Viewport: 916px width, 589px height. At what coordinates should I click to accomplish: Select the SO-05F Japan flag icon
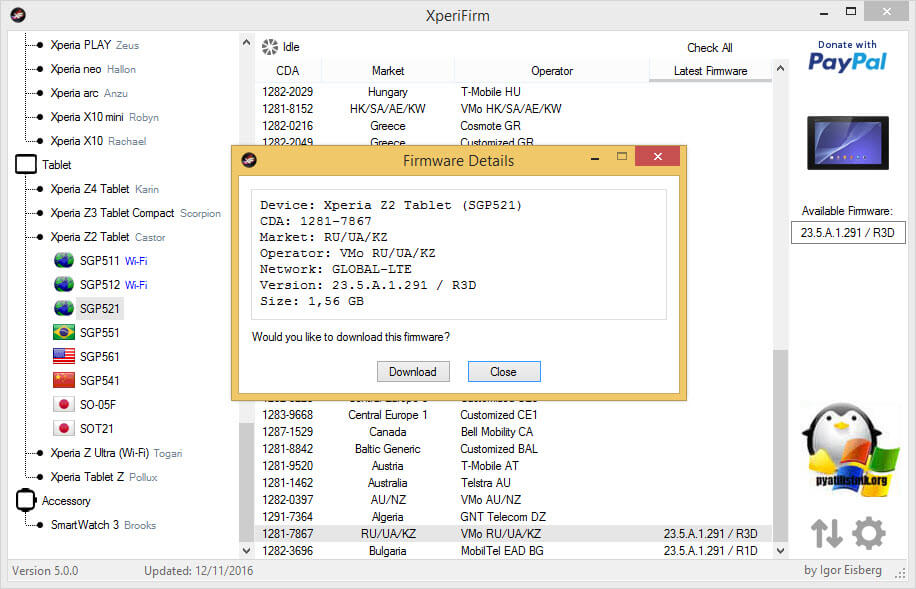(64, 405)
